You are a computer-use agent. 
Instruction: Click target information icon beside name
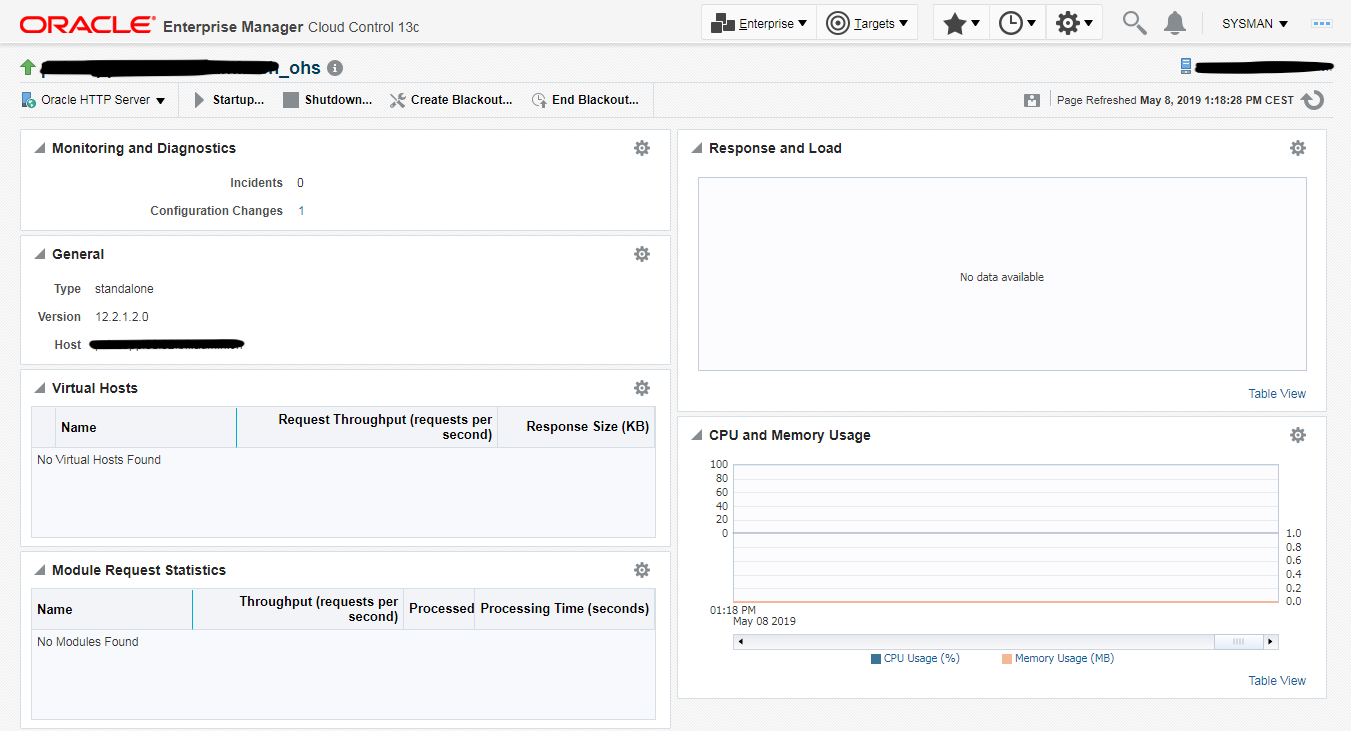coord(335,68)
